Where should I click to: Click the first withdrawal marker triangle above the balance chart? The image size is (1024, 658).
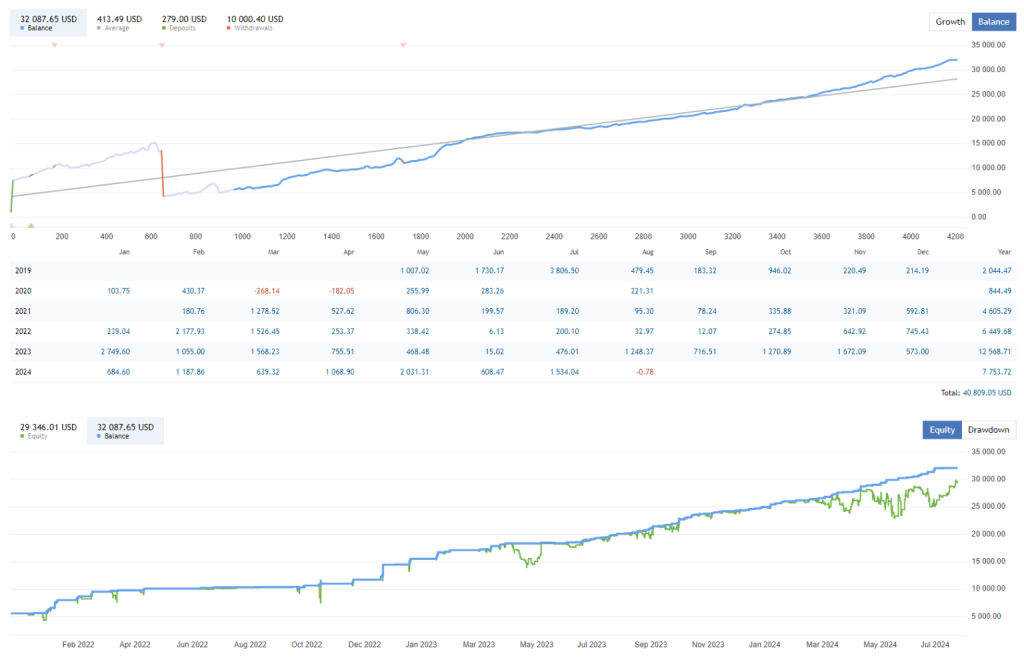tap(54, 45)
